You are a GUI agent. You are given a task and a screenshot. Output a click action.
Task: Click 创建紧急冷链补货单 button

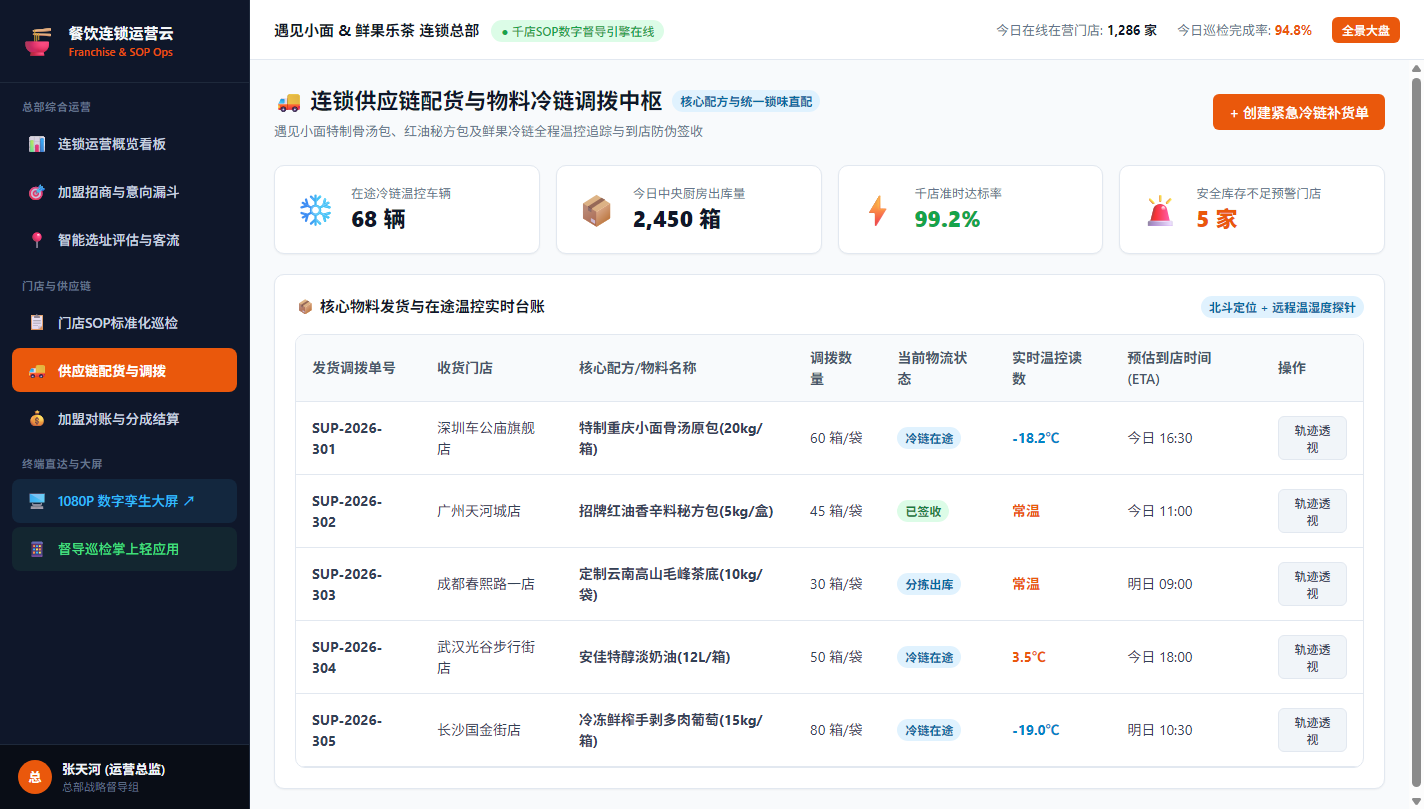click(x=1298, y=112)
